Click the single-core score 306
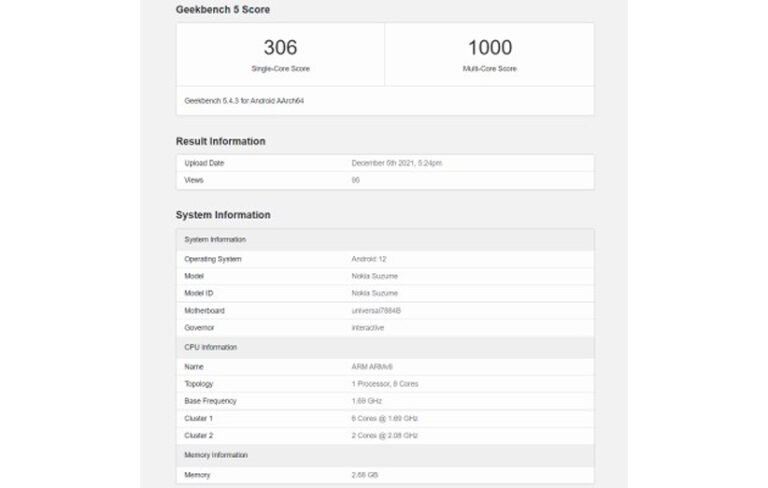Screen dimensions: 768x488 point(280,47)
